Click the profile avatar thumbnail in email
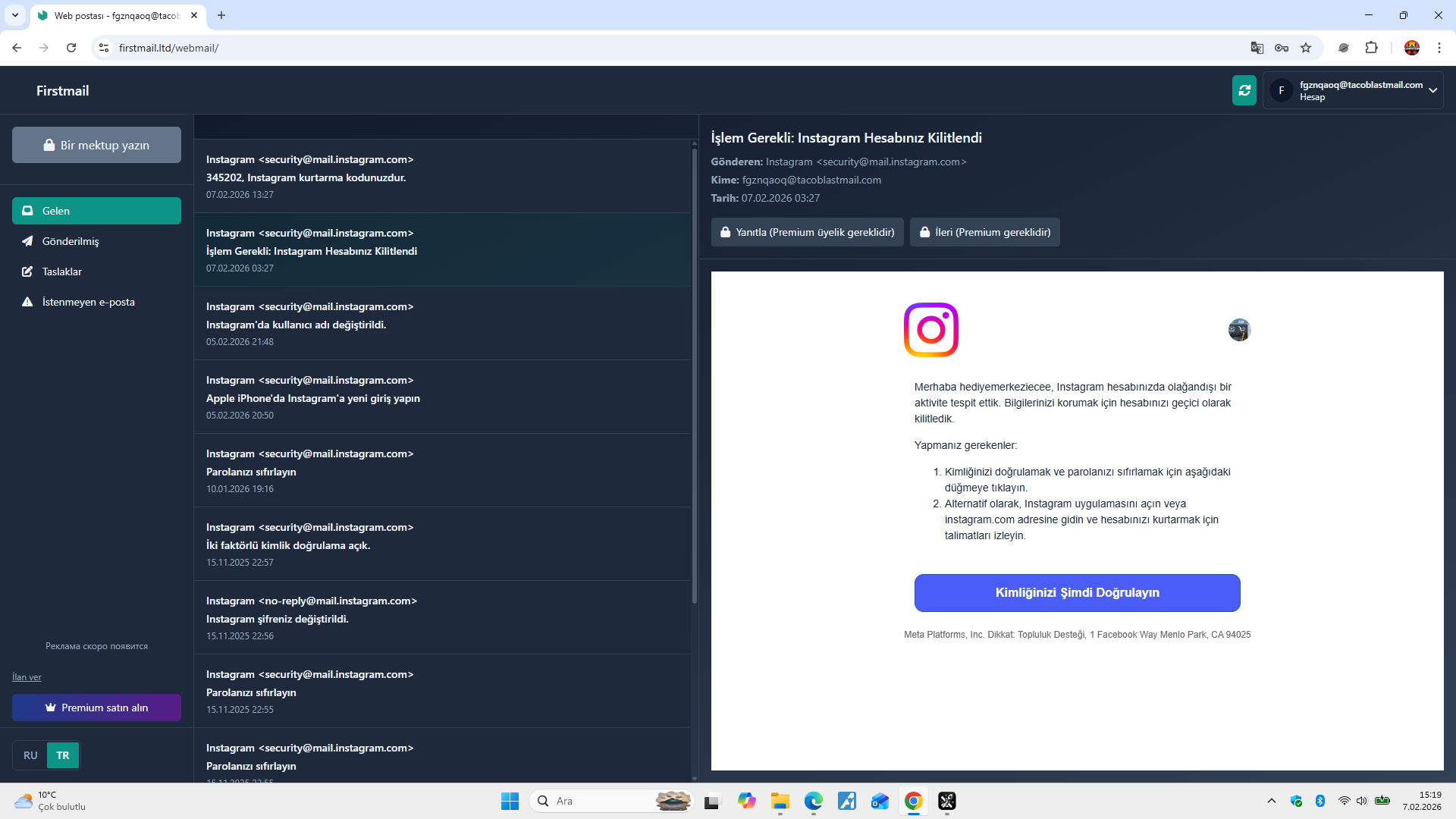The height and width of the screenshot is (819, 1456). (1239, 330)
